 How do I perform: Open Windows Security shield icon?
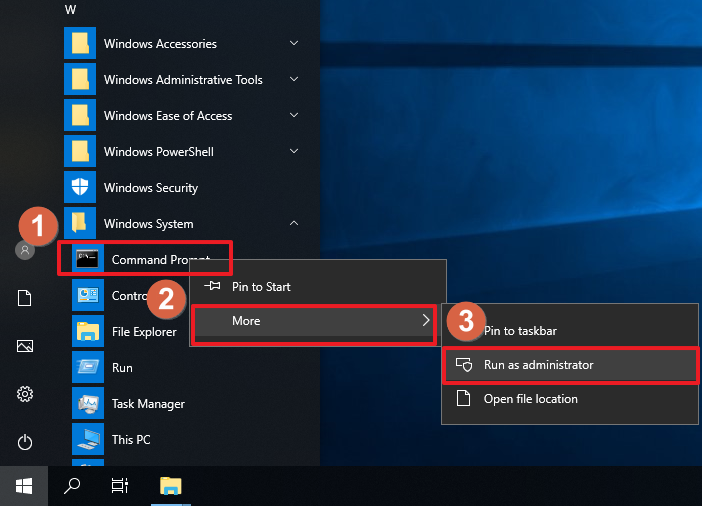pyautogui.click(x=80, y=187)
